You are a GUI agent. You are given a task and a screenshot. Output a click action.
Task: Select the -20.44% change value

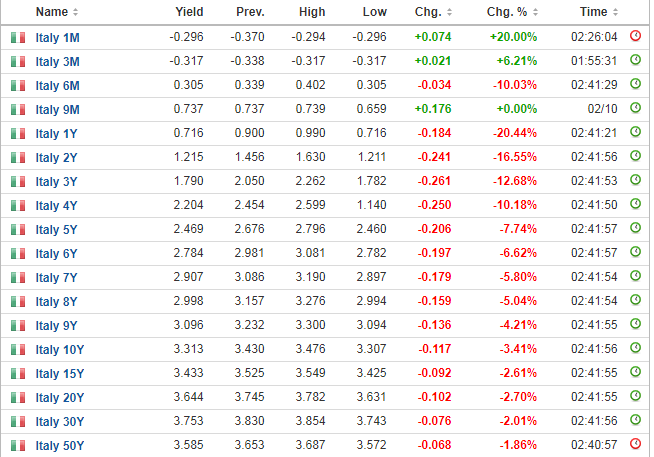(515, 133)
